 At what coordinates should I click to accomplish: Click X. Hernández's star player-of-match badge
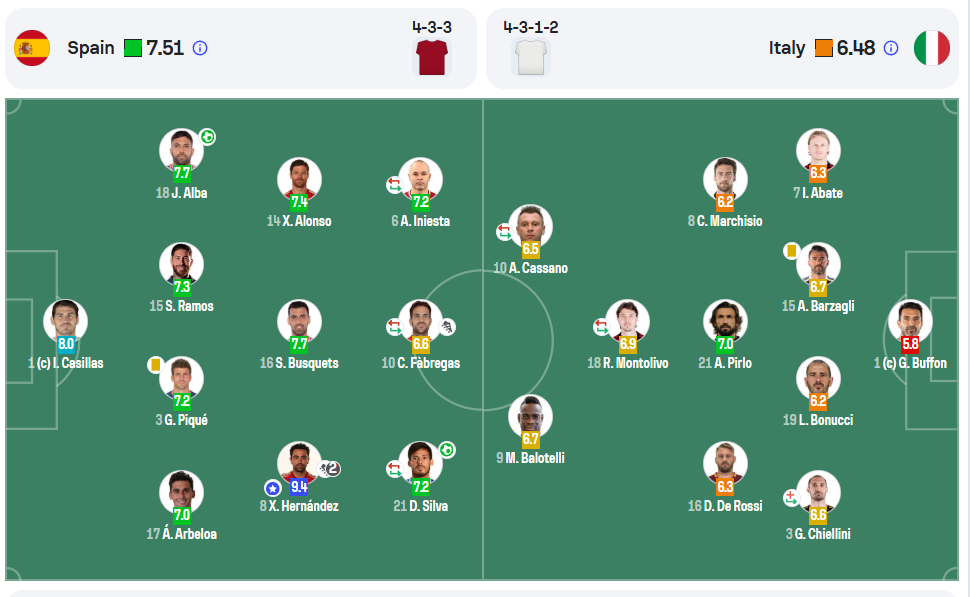click(272, 488)
